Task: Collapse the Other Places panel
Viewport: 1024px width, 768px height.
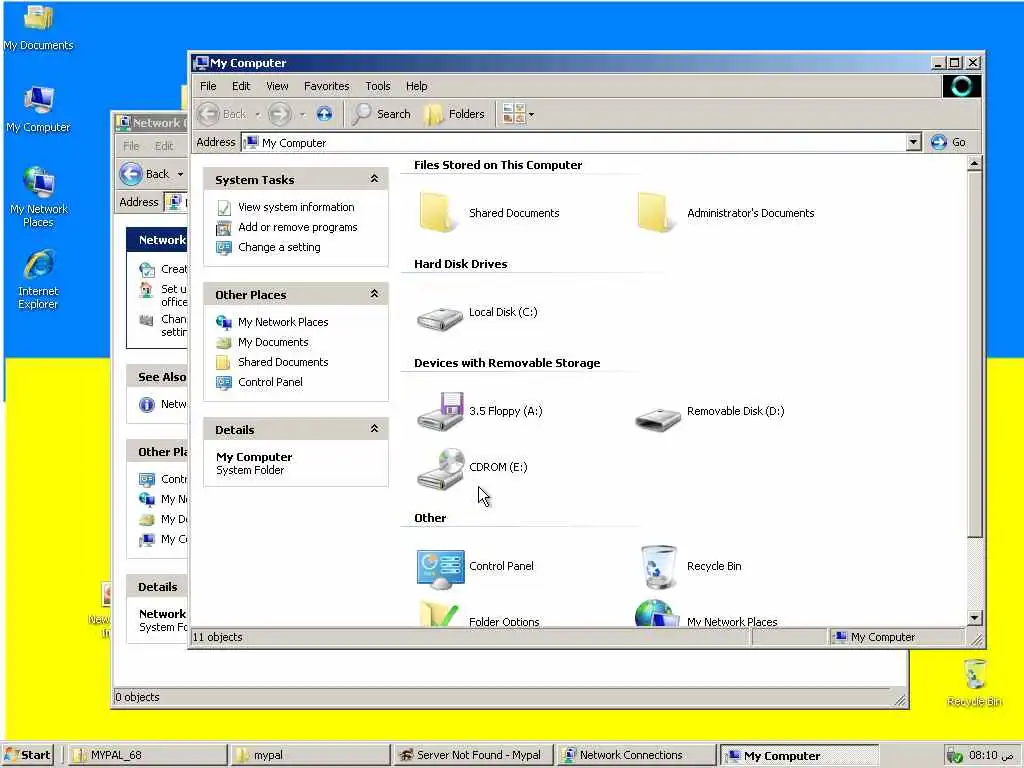Action: tap(374, 294)
